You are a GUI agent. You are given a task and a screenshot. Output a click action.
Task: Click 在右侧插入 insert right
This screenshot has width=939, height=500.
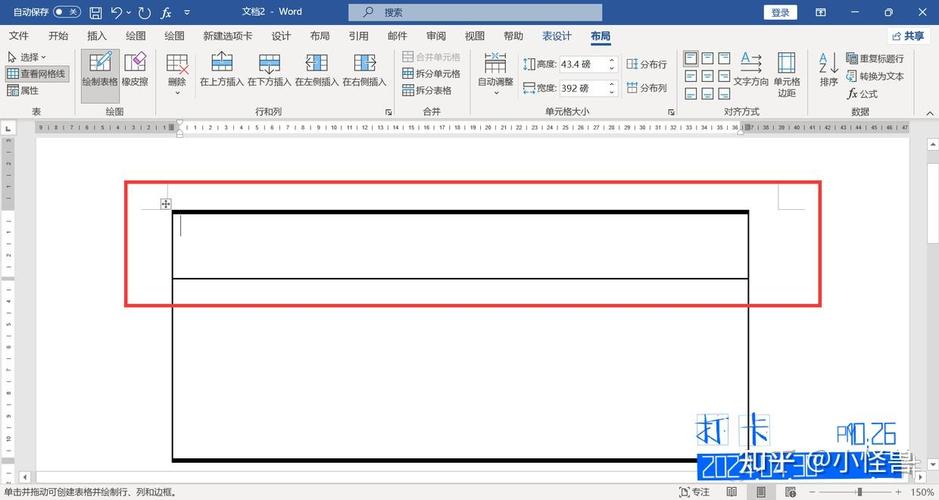pos(364,69)
